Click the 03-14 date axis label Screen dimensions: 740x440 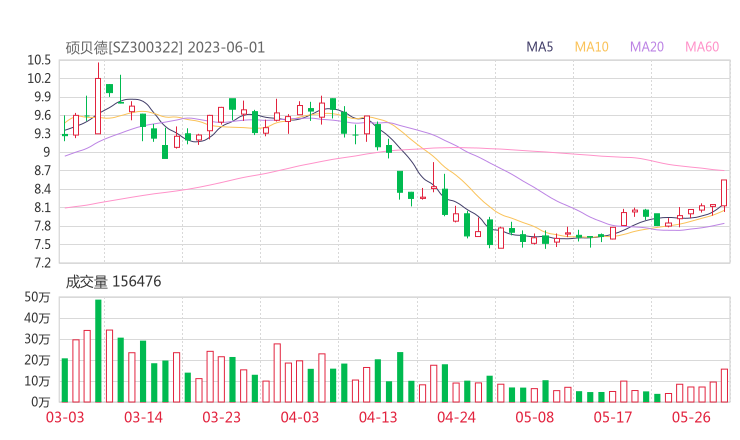143,417
